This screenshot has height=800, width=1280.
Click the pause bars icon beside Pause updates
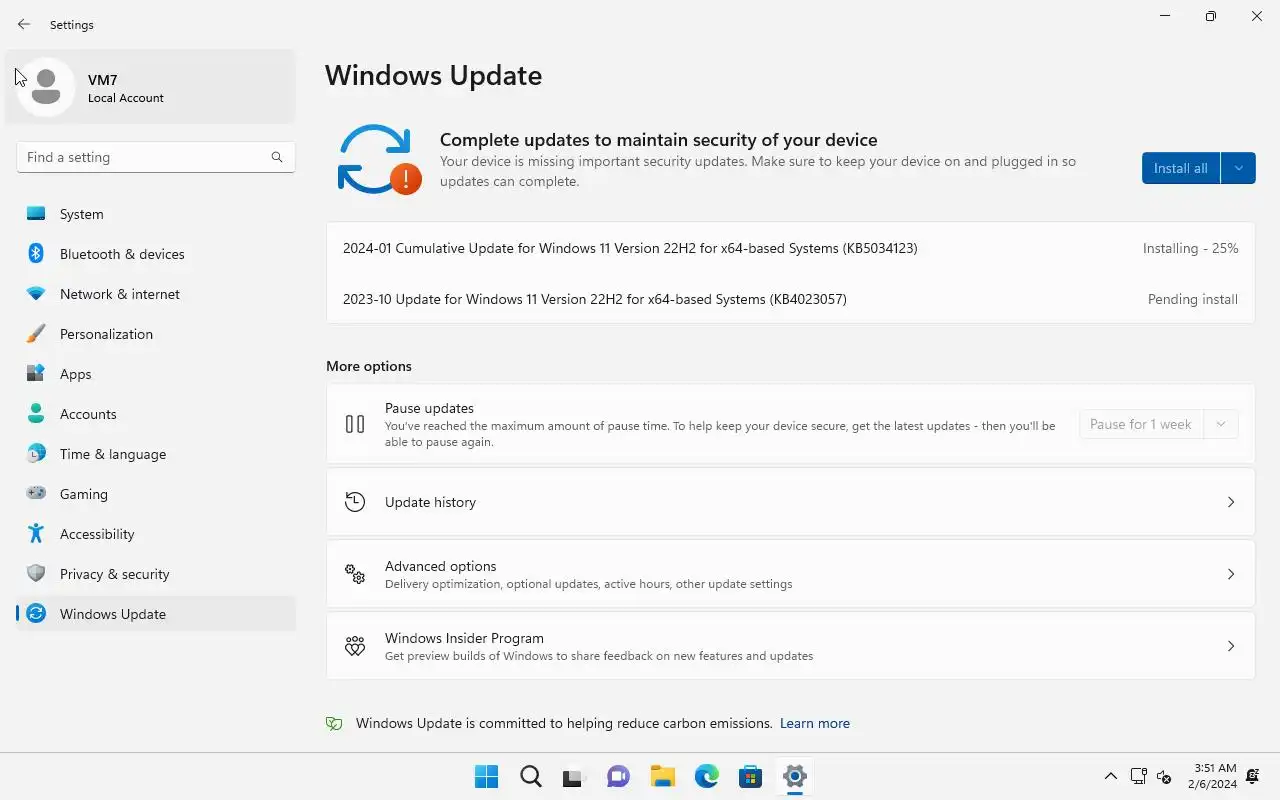(355, 424)
